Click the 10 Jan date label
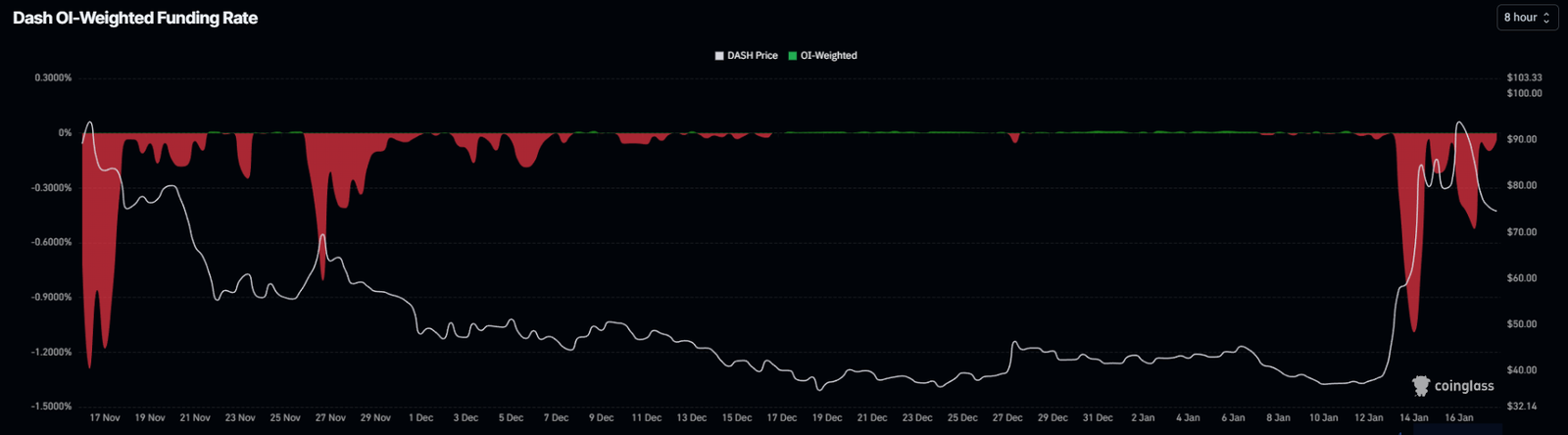The image size is (1568, 435). pyautogui.click(x=1323, y=417)
